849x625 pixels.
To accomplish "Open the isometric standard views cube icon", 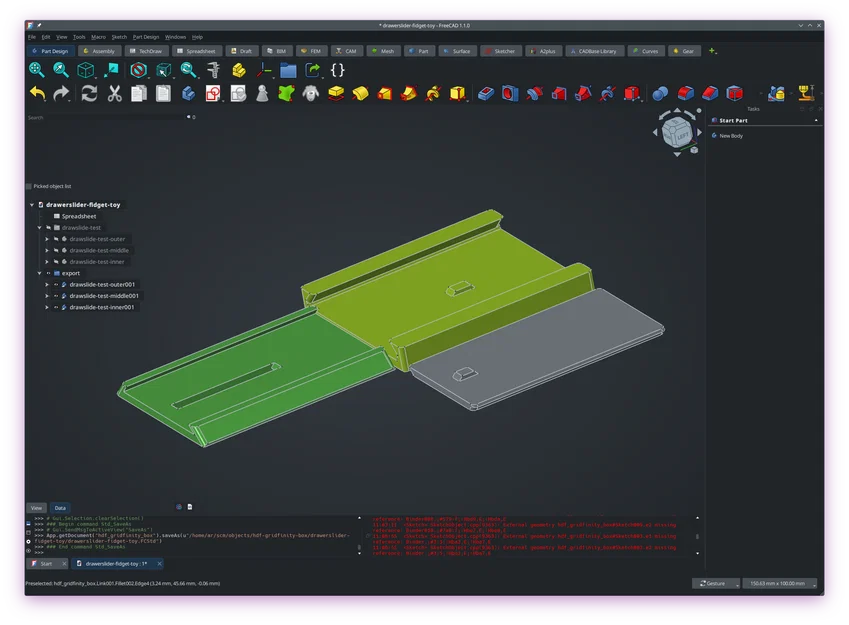I will pos(86,70).
